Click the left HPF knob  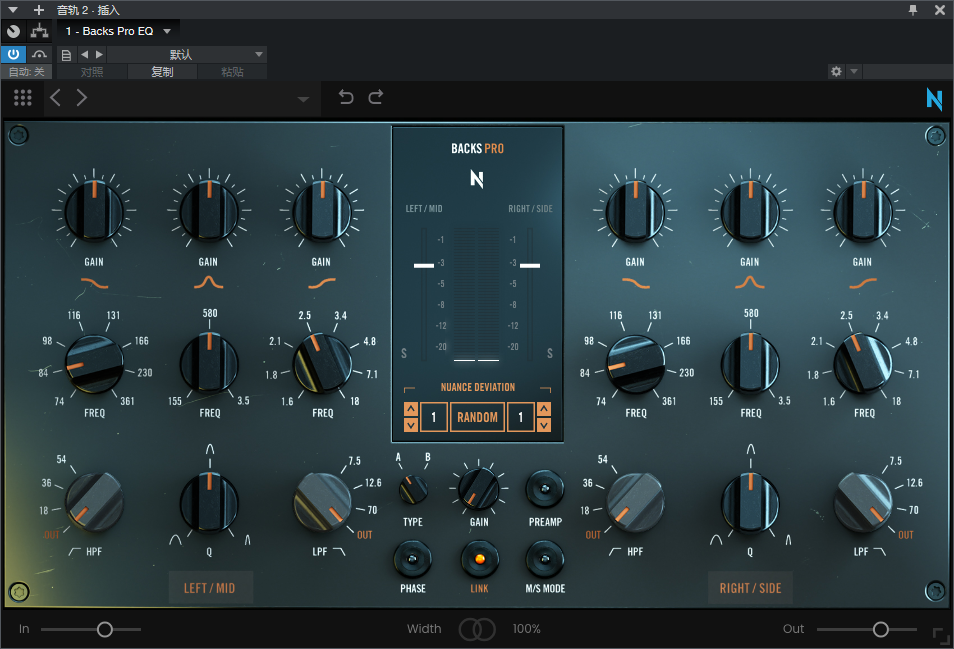94,502
